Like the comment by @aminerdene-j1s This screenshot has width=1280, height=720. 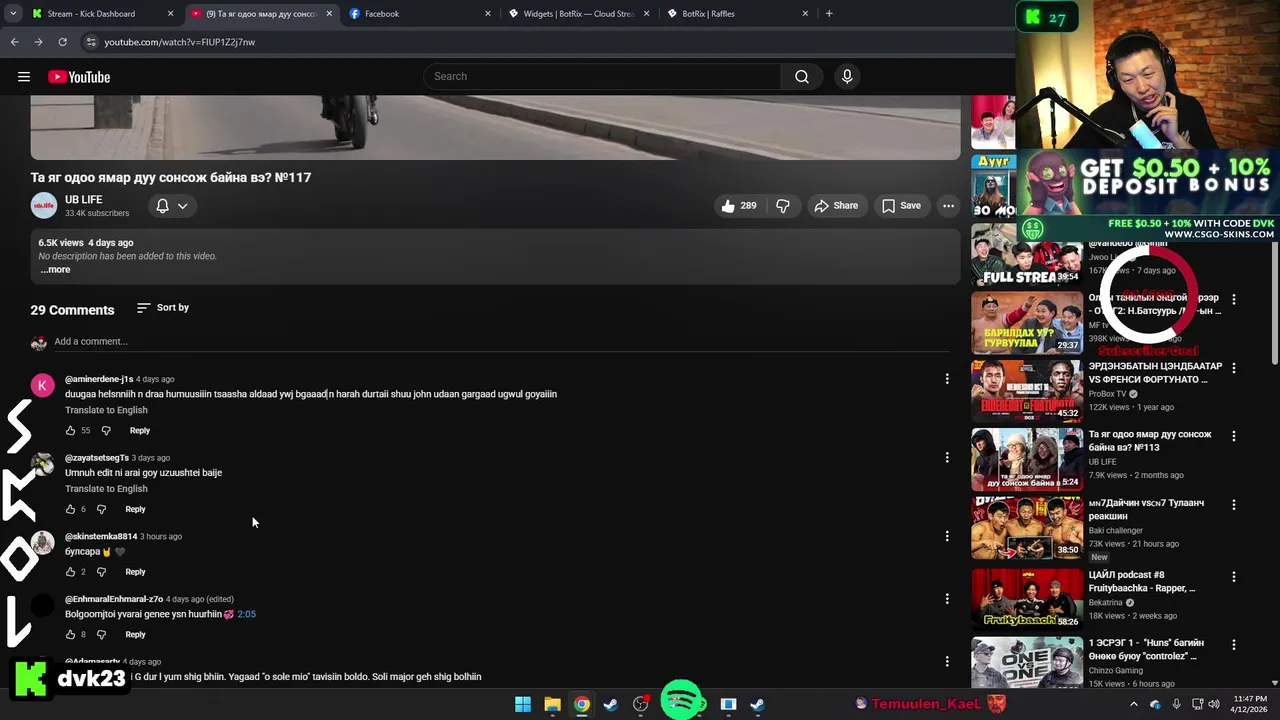pos(70,431)
